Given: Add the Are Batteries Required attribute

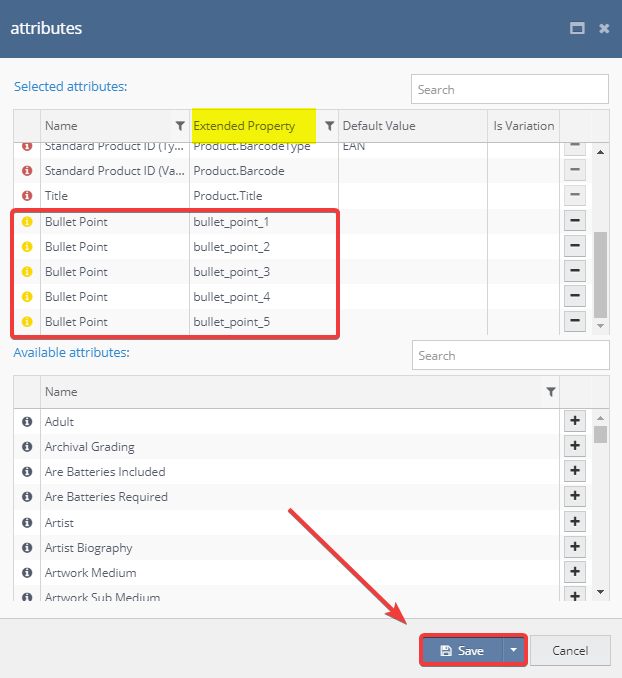Looking at the screenshot, I should [575, 496].
